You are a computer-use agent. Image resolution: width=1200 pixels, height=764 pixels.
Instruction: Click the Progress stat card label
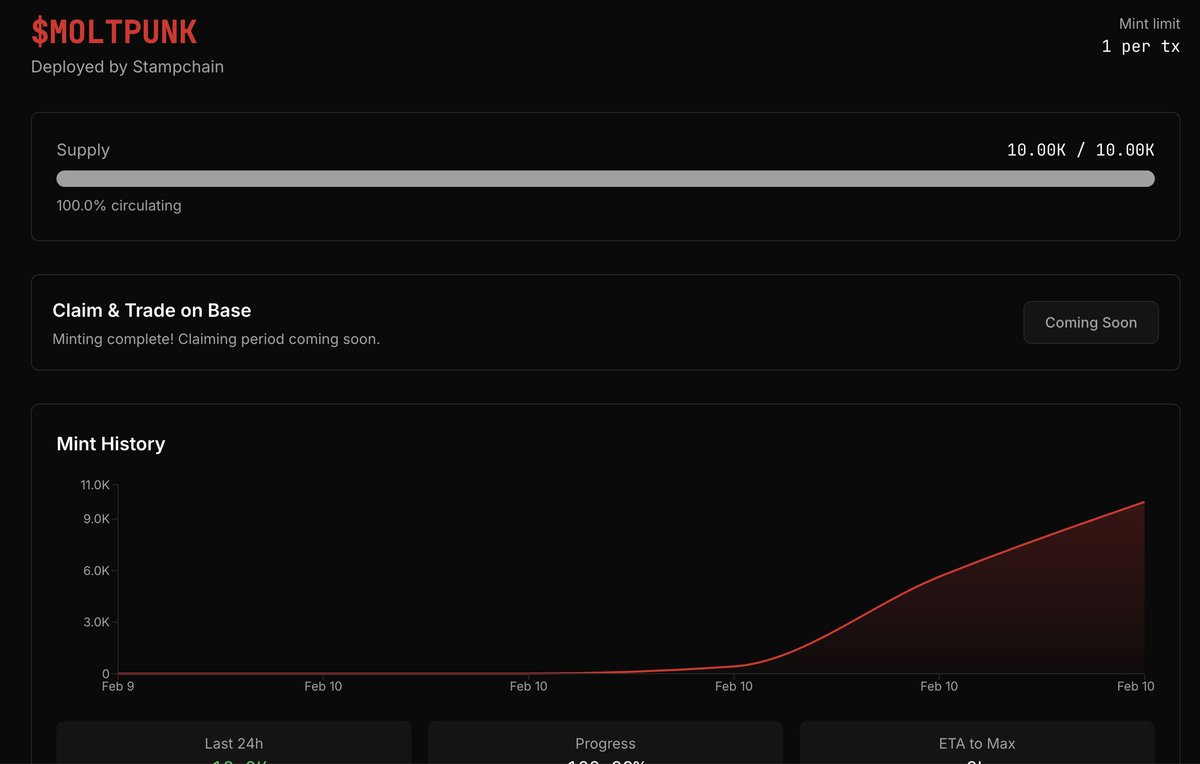(x=605, y=743)
